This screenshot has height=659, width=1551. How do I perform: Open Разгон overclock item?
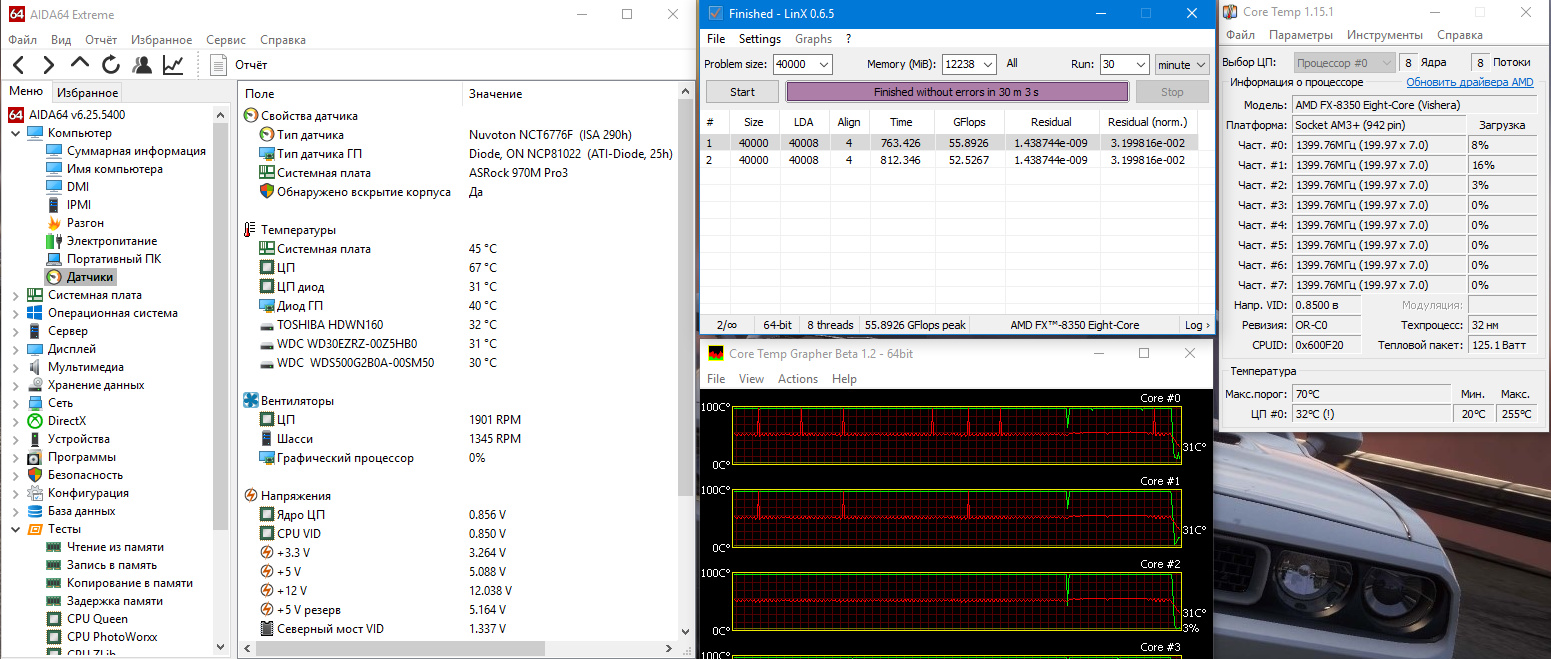[85, 223]
